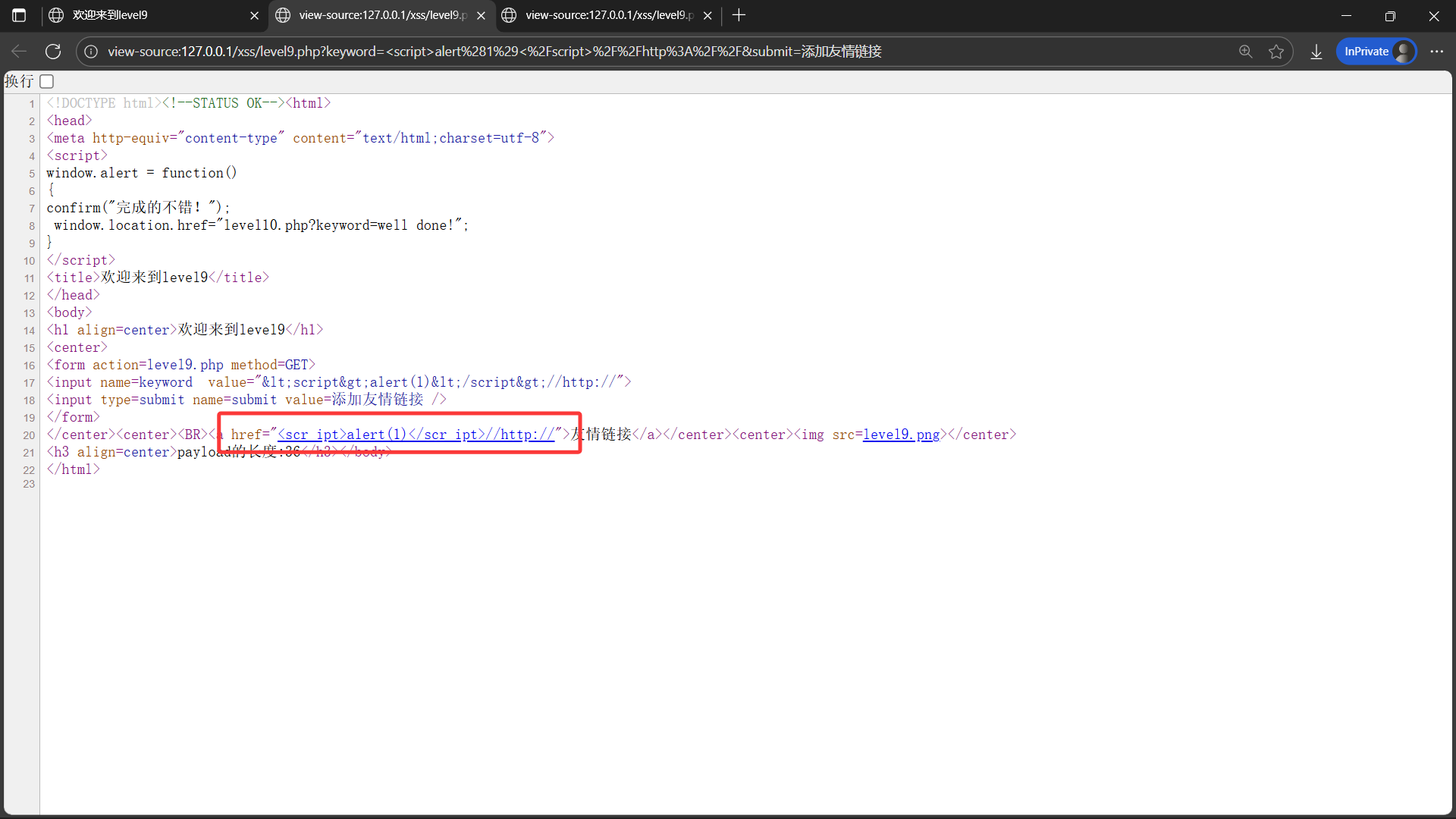Click the browser refresh icon
The height and width of the screenshot is (819, 1456).
pos(53,52)
